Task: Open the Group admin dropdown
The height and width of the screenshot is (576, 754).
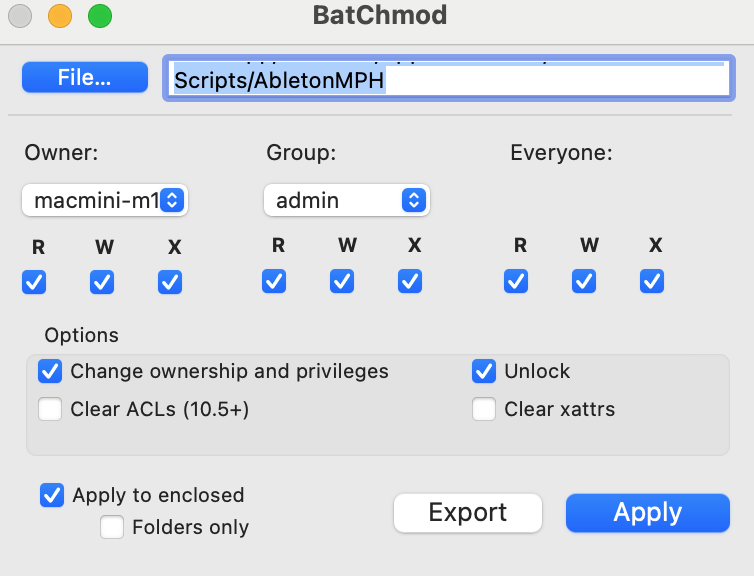Action: click(347, 200)
